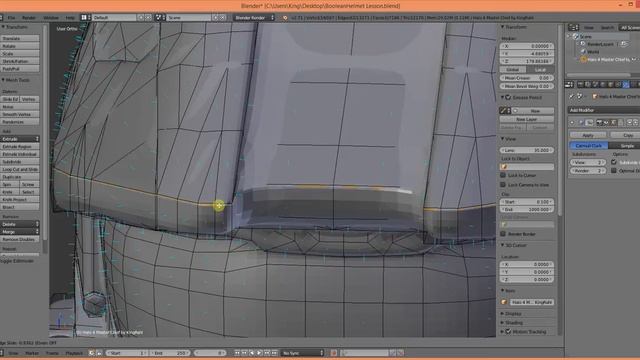The width and height of the screenshot is (640, 360).
Task: Jump to timeline start frame
Action: point(237,353)
